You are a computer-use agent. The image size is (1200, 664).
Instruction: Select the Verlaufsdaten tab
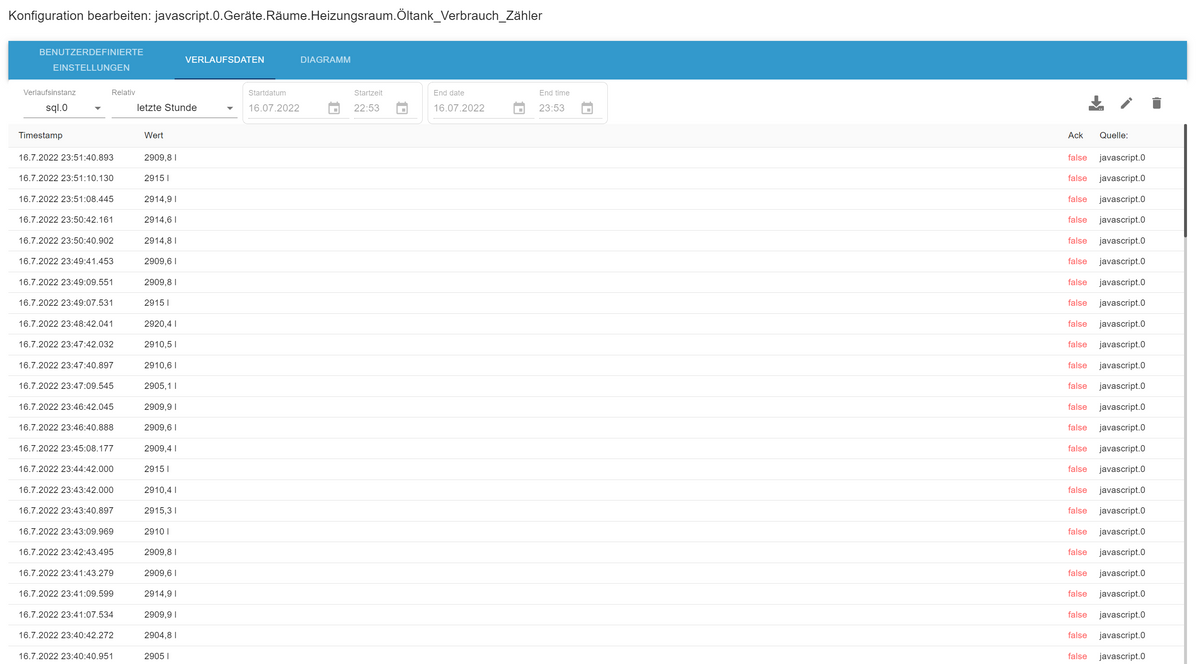225,60
